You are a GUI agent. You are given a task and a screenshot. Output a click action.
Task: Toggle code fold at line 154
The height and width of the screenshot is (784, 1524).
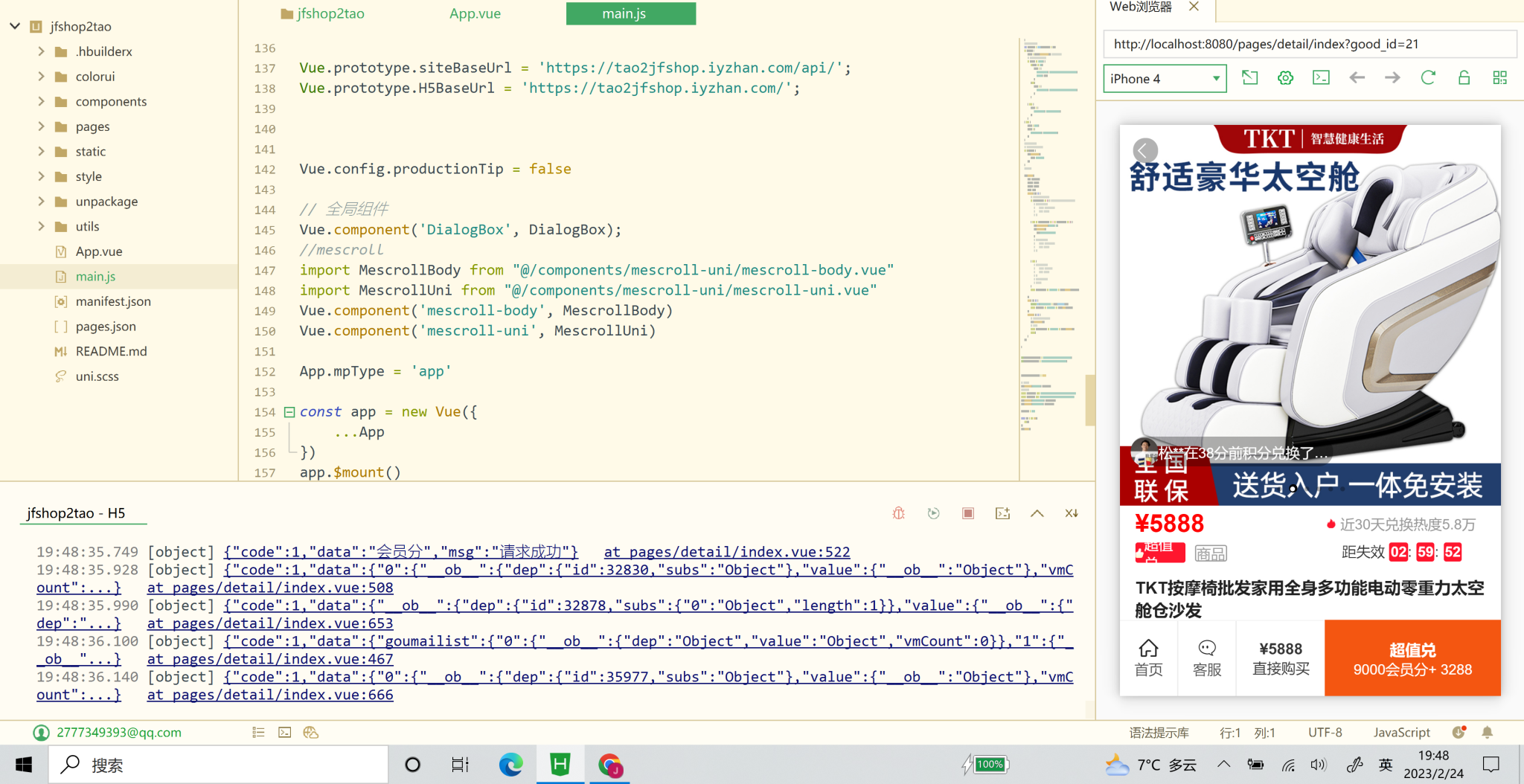(x=289, y=412)
